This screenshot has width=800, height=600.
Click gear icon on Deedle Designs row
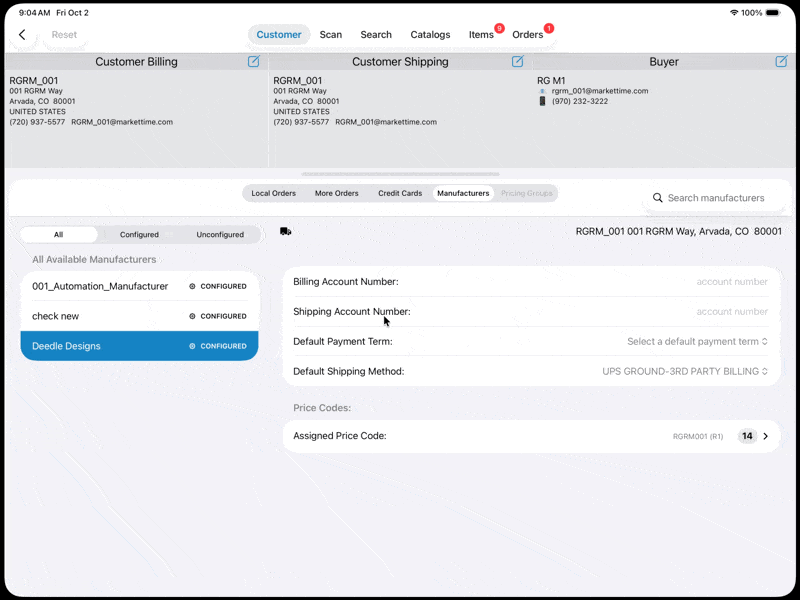(x=192, y=346)
